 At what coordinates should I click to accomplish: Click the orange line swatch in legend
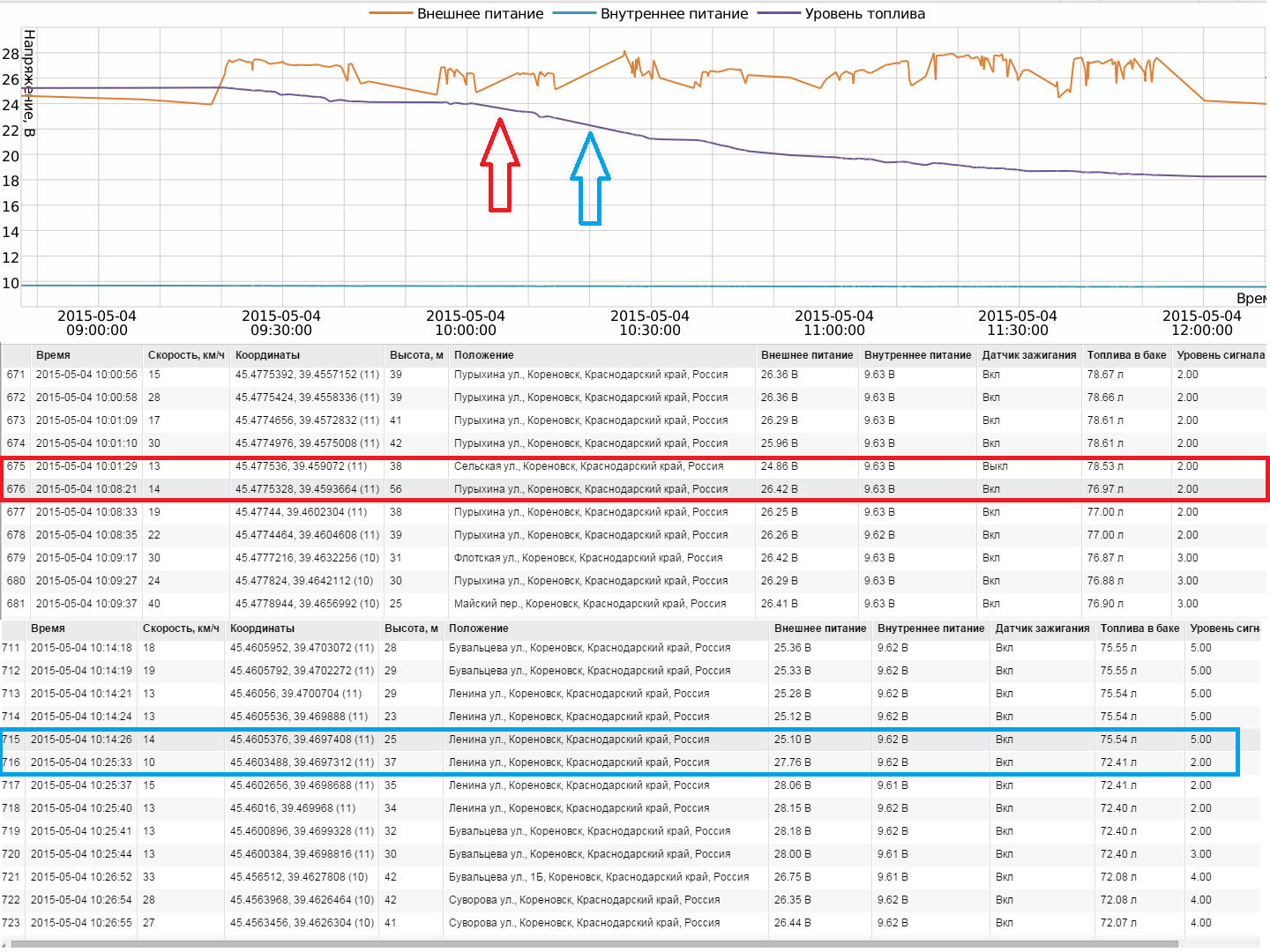pos(391,14)
